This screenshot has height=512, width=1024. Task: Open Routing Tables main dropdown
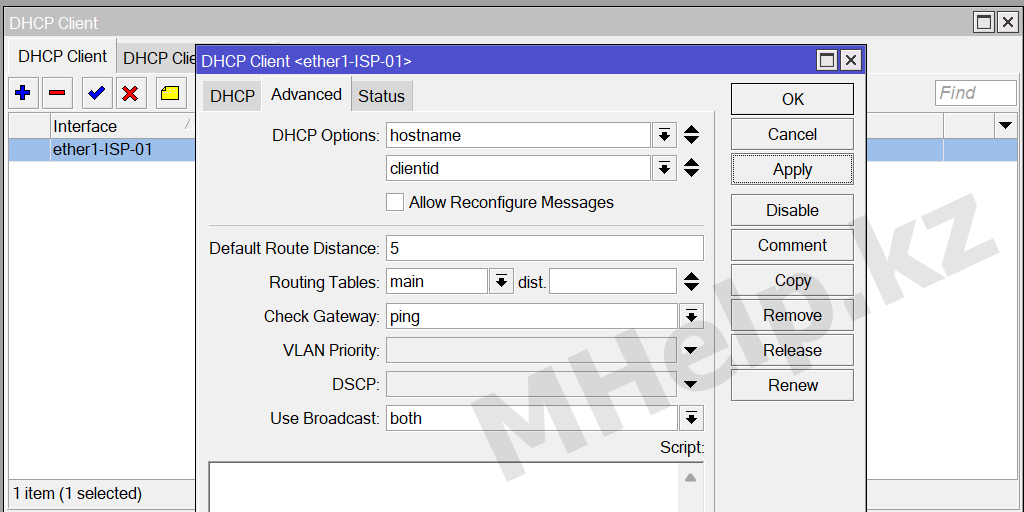(x=502, y=281)
